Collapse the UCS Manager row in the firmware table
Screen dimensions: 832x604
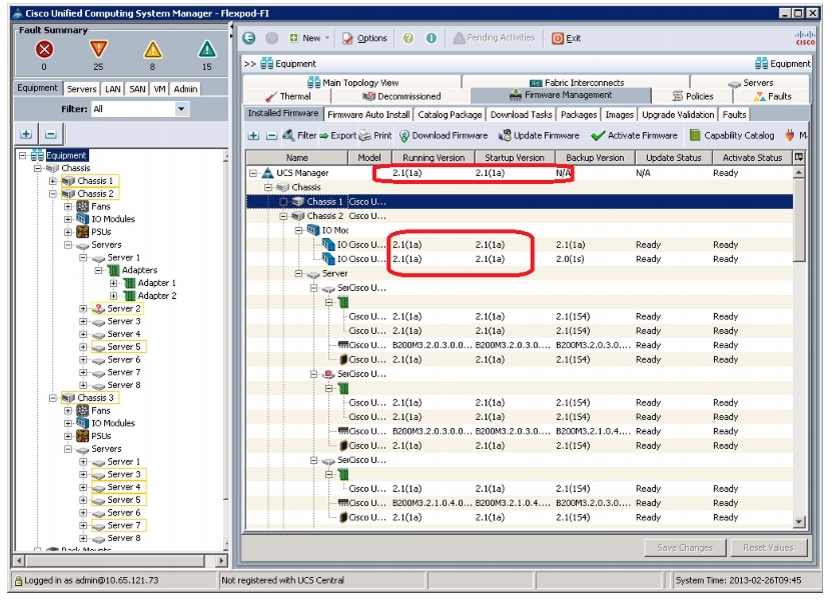tap(253, 173)
